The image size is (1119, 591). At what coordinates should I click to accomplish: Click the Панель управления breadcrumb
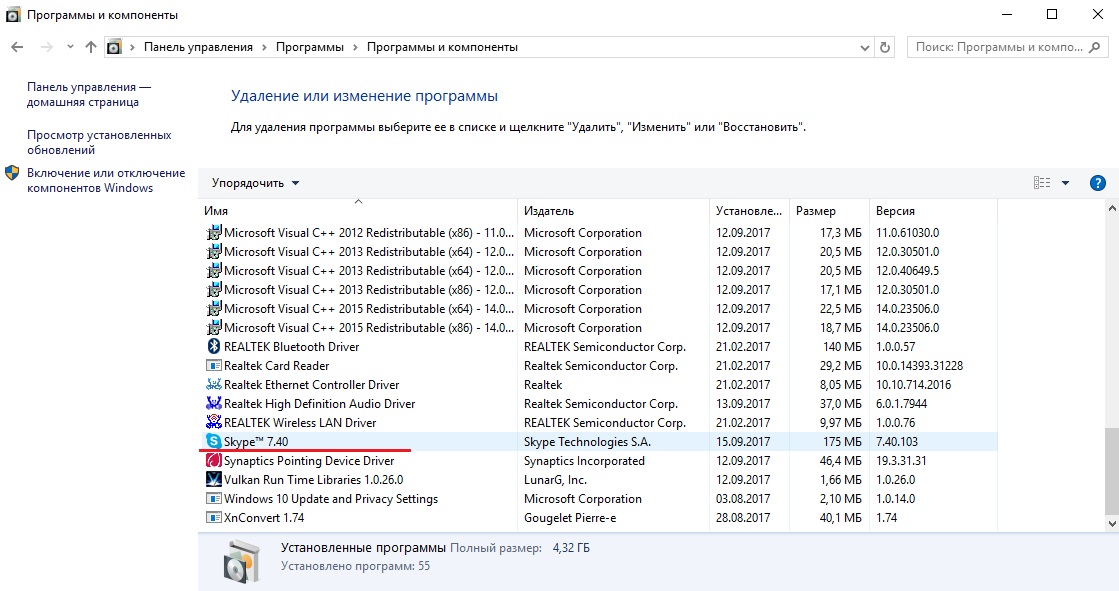[198, 47]
